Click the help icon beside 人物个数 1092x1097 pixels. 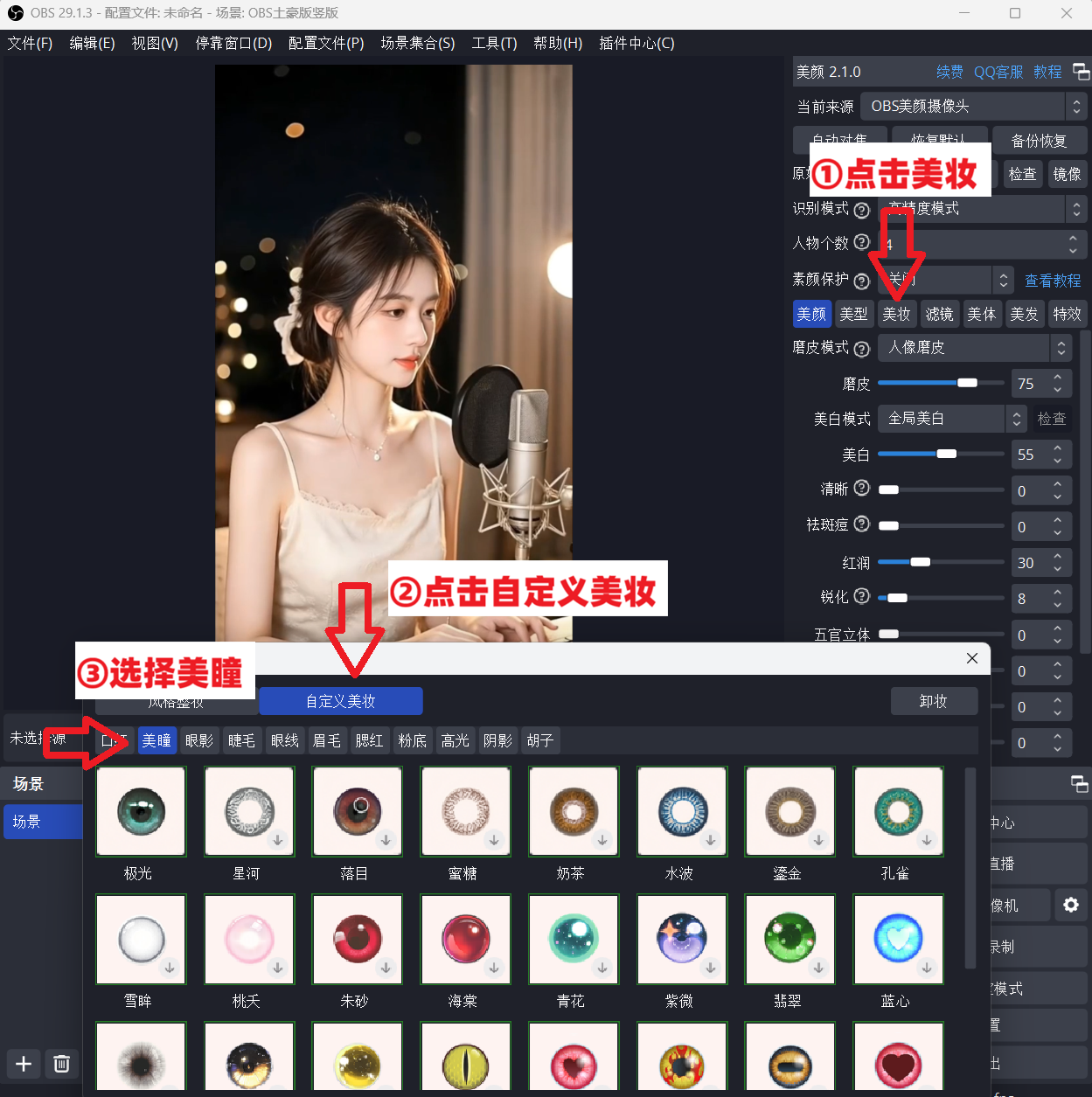[x=862, y=243]
